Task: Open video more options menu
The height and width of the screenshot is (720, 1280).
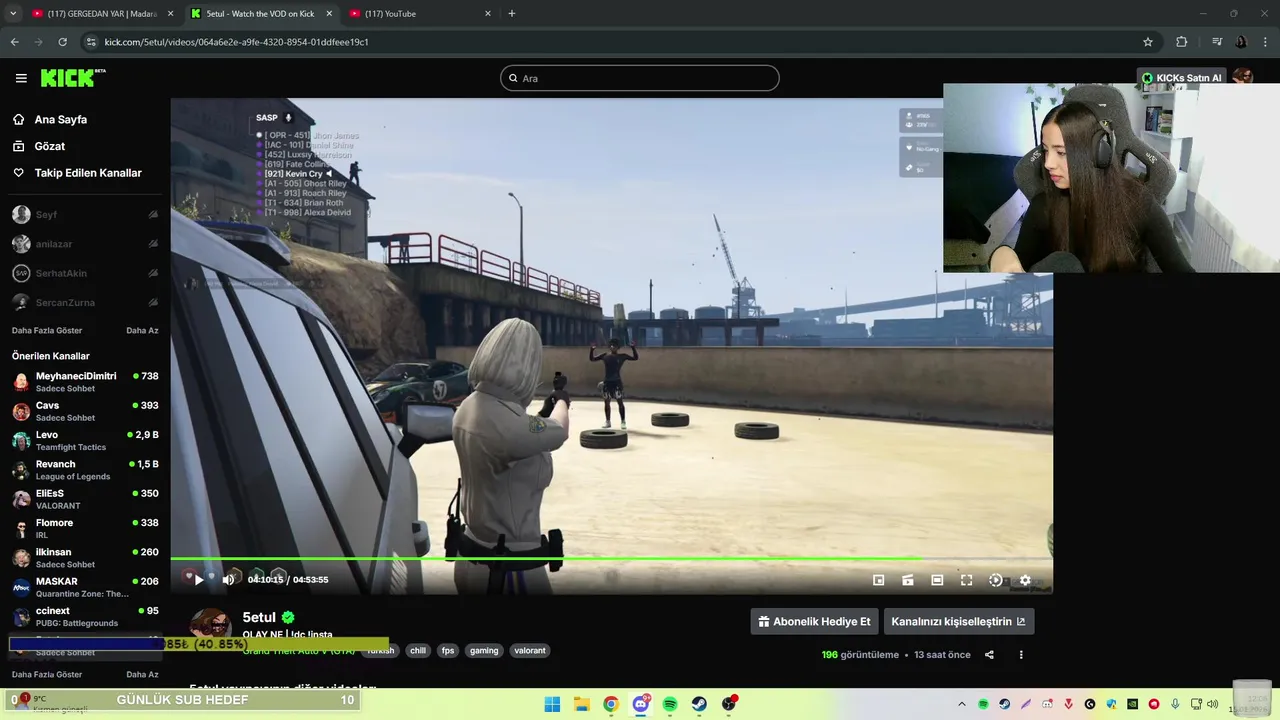Action: pyautogui.click(x=1021, y=655)
